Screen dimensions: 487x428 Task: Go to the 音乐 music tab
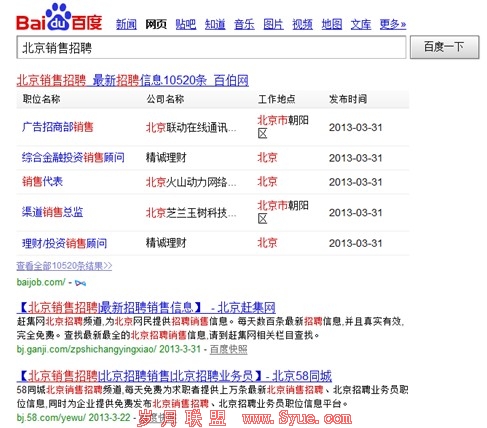[x=244, y=24]
